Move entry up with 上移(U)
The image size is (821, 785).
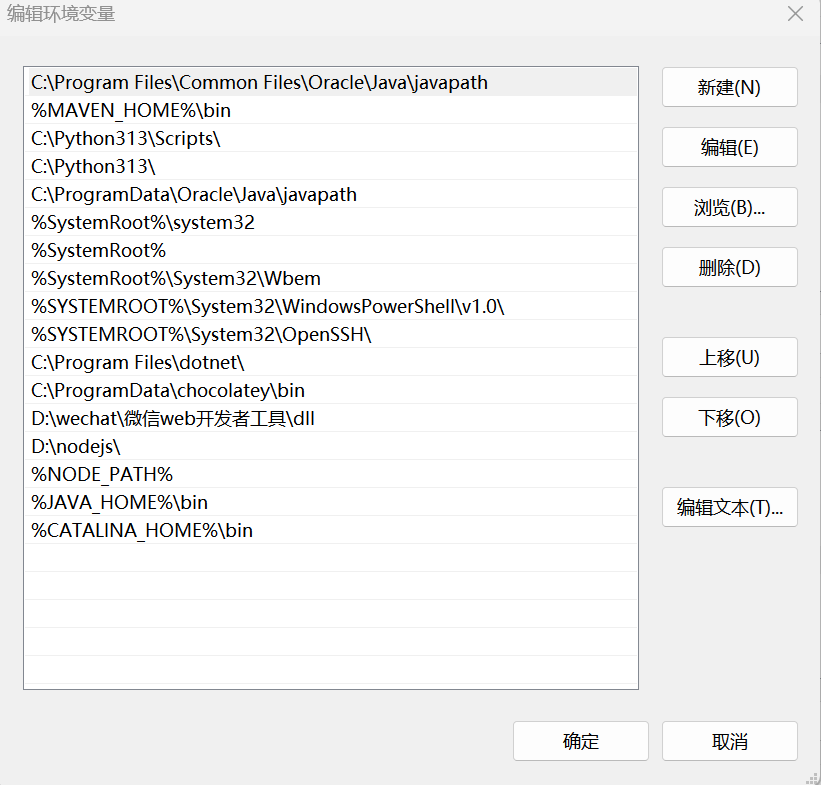729,357
